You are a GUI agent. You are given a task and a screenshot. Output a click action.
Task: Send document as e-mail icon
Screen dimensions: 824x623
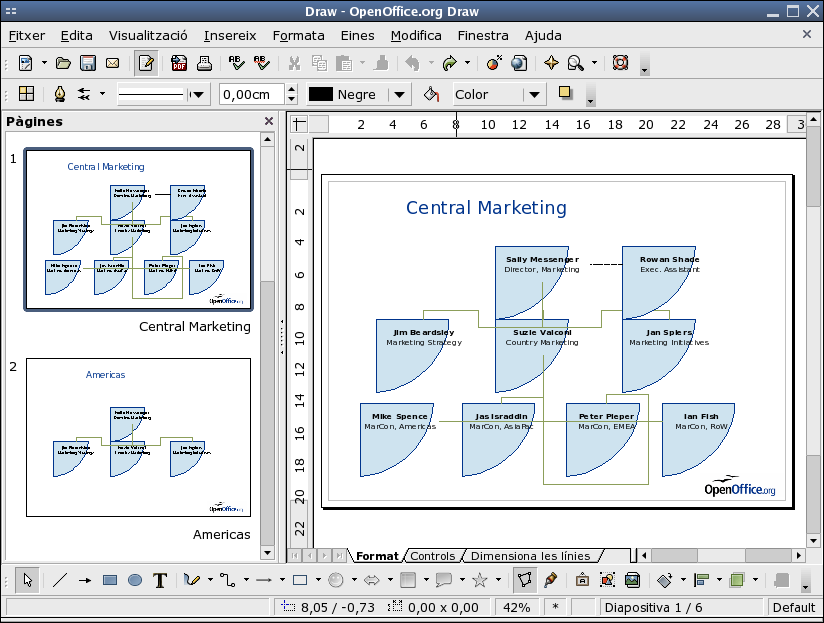click(112, 64)
